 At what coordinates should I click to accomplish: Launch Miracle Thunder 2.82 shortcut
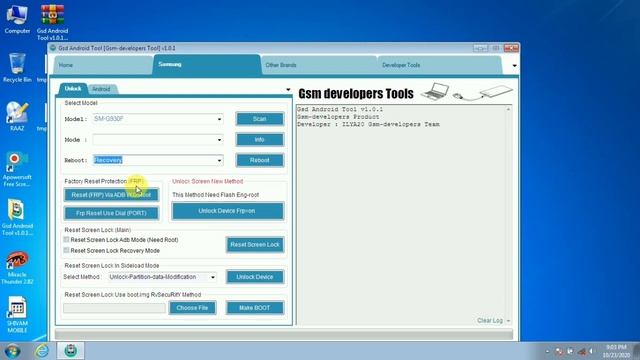click(x=17, y=267)
